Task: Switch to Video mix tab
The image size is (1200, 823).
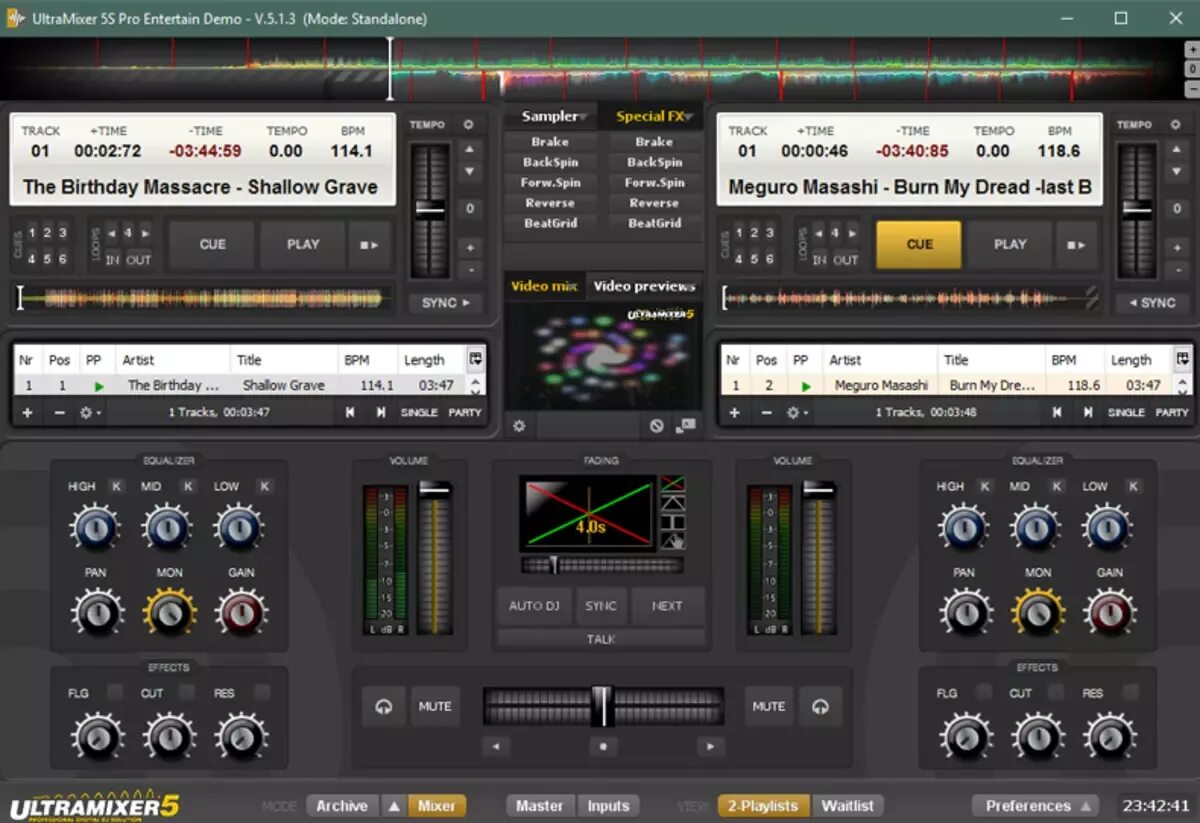Action: coord(544,286)
